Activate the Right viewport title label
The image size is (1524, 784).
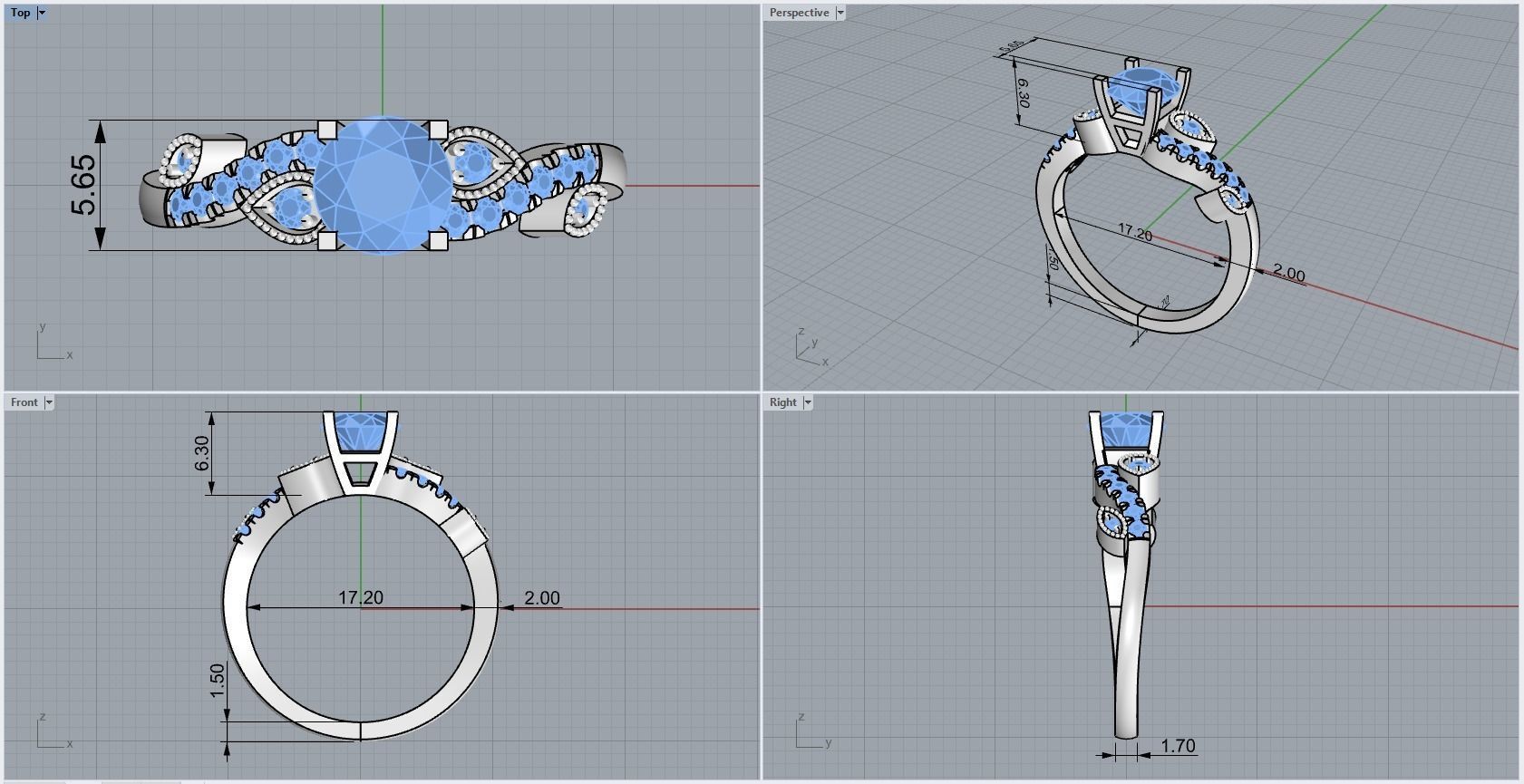(782, 402)
